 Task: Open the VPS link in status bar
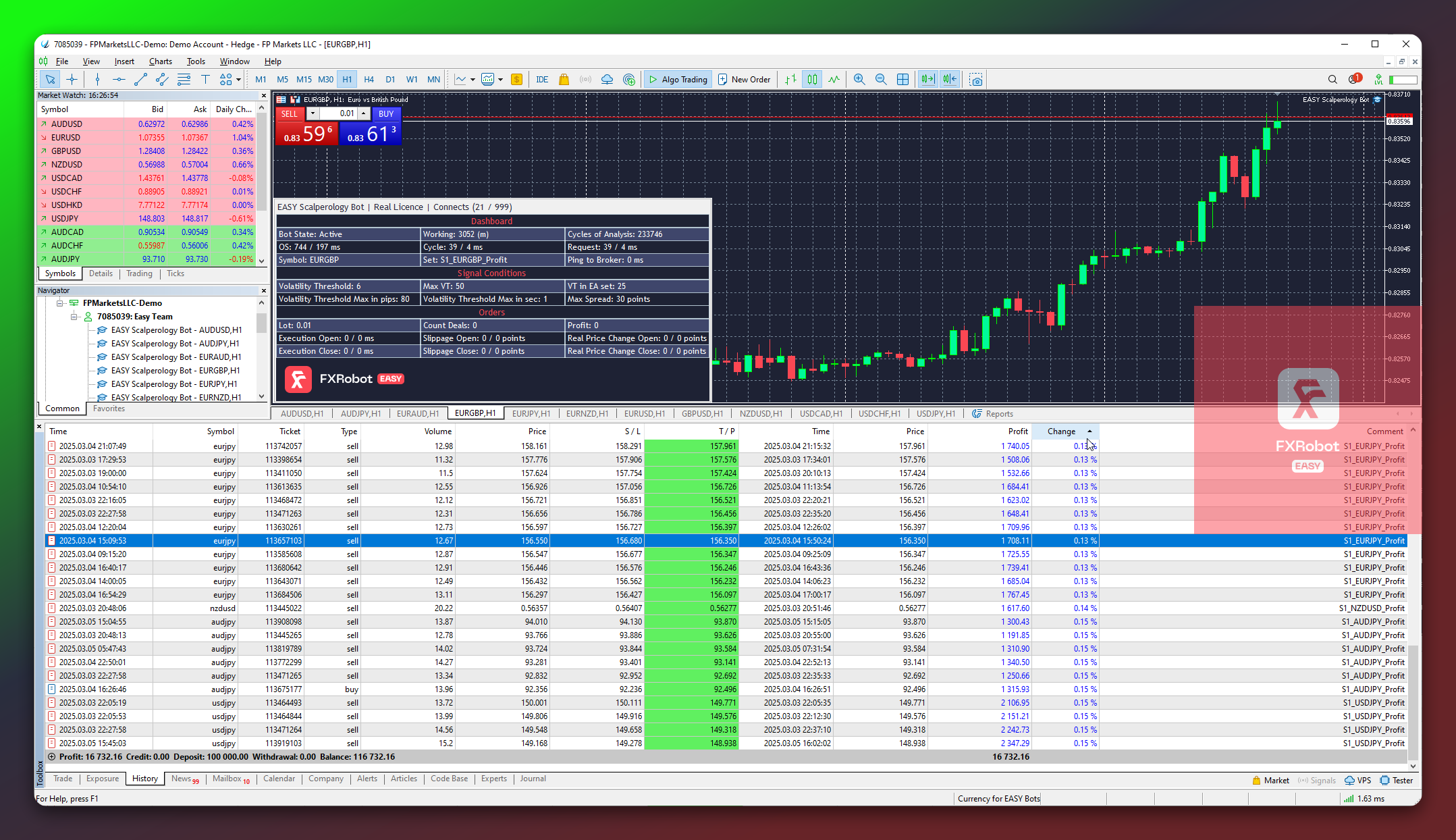1358,781
